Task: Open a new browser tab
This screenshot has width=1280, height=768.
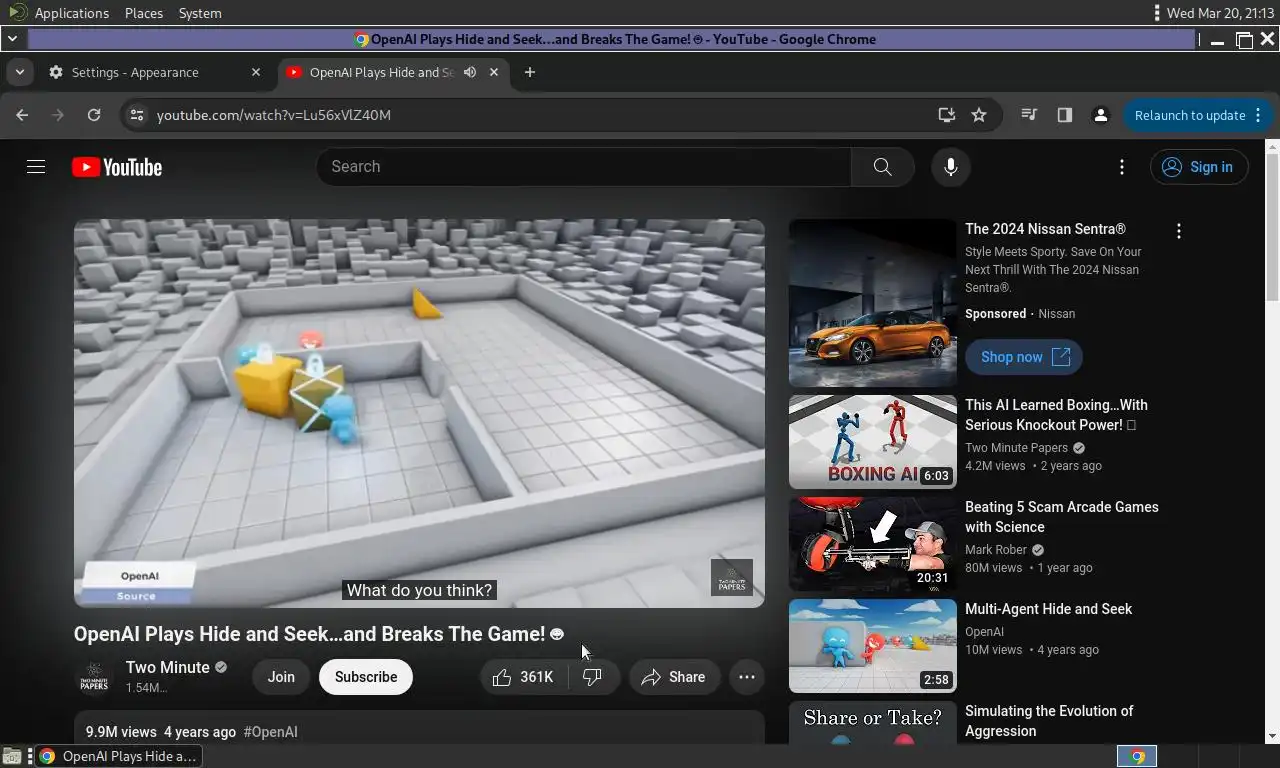Action: (x=530, y=72)
